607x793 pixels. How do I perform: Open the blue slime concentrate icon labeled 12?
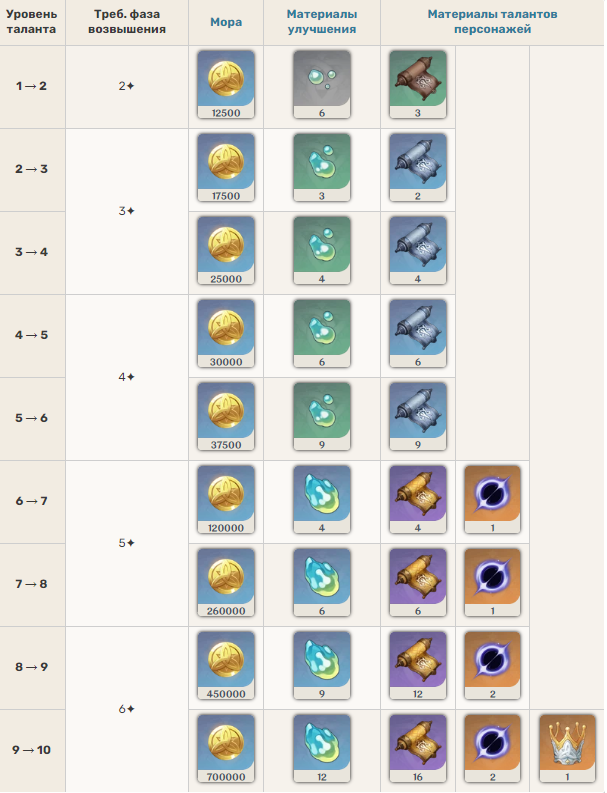(322, 748)
